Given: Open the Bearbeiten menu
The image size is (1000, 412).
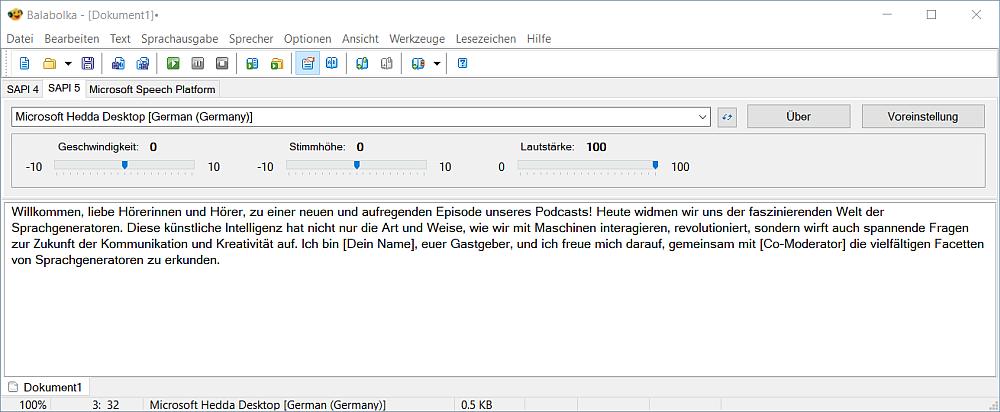Looking at the screenshot, I should point(71,39).
